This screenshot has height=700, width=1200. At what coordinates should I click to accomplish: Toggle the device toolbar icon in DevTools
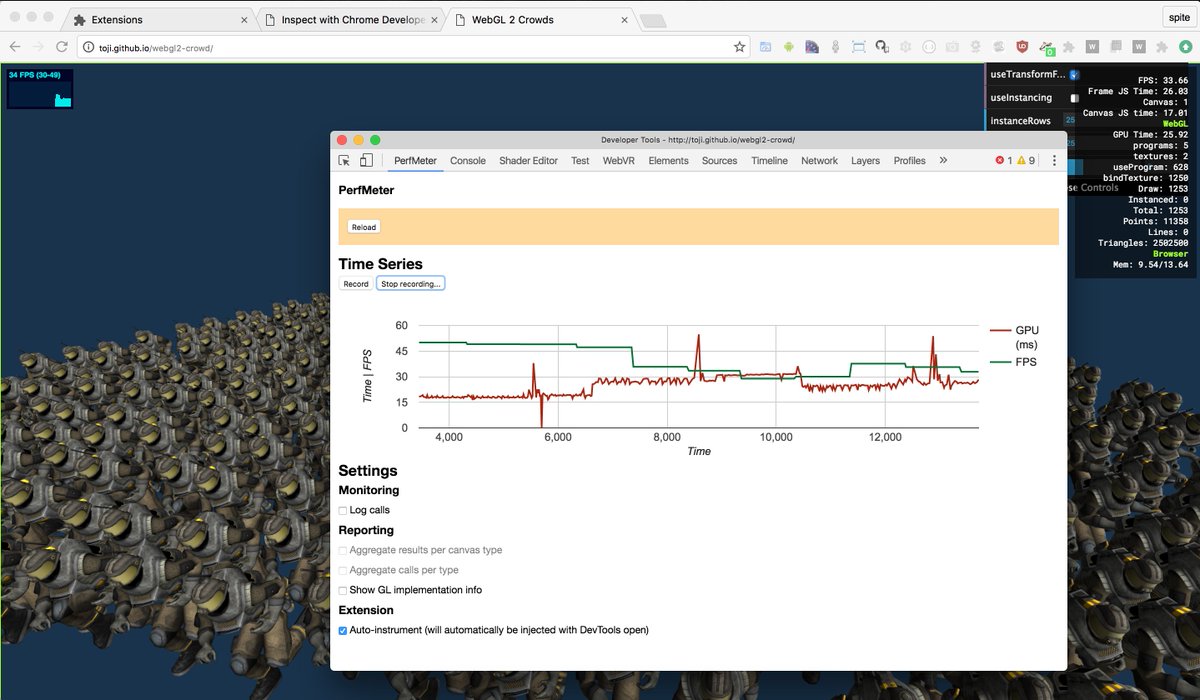tap(366, 161)
